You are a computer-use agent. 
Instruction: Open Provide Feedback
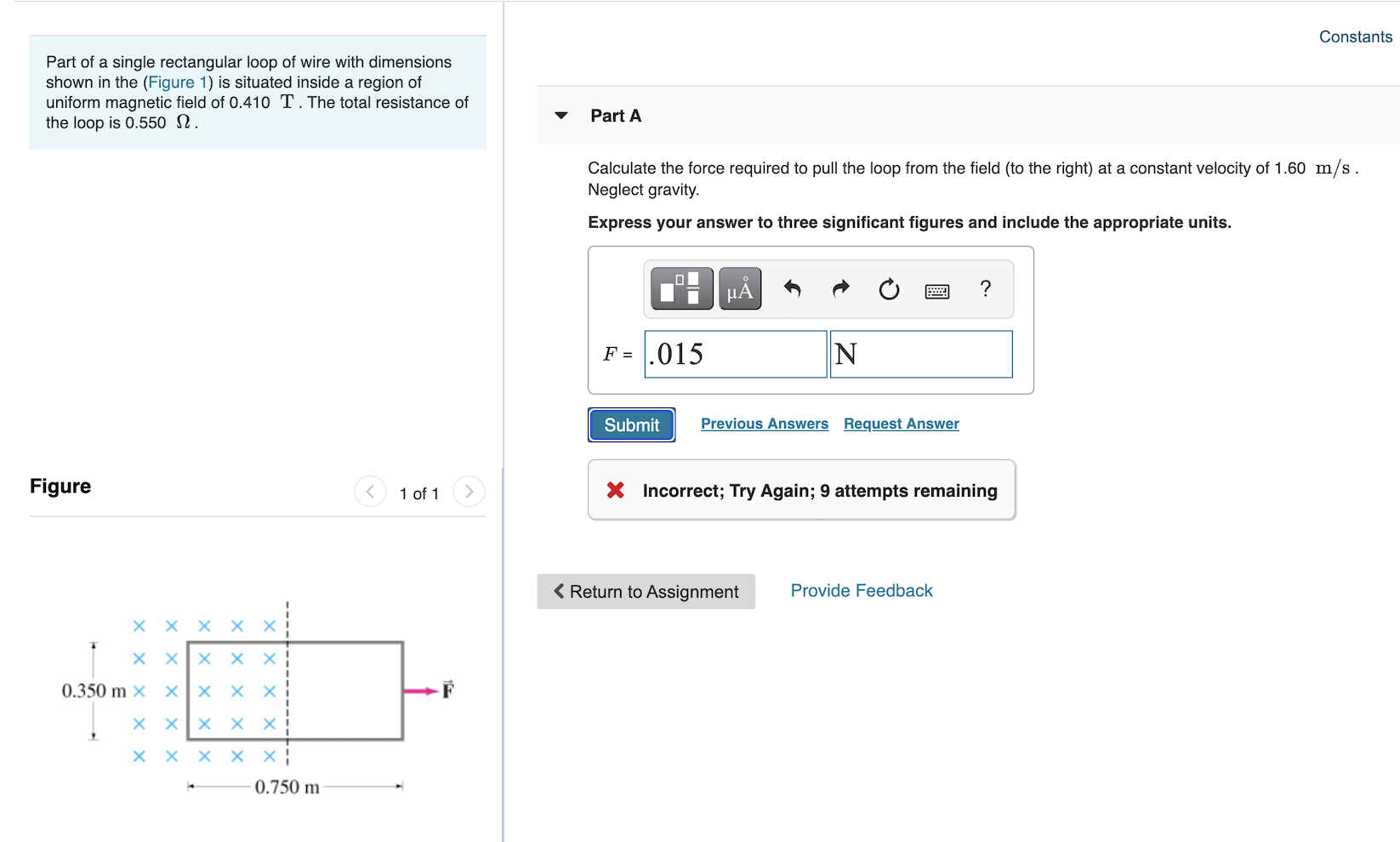tap(861, 589)
